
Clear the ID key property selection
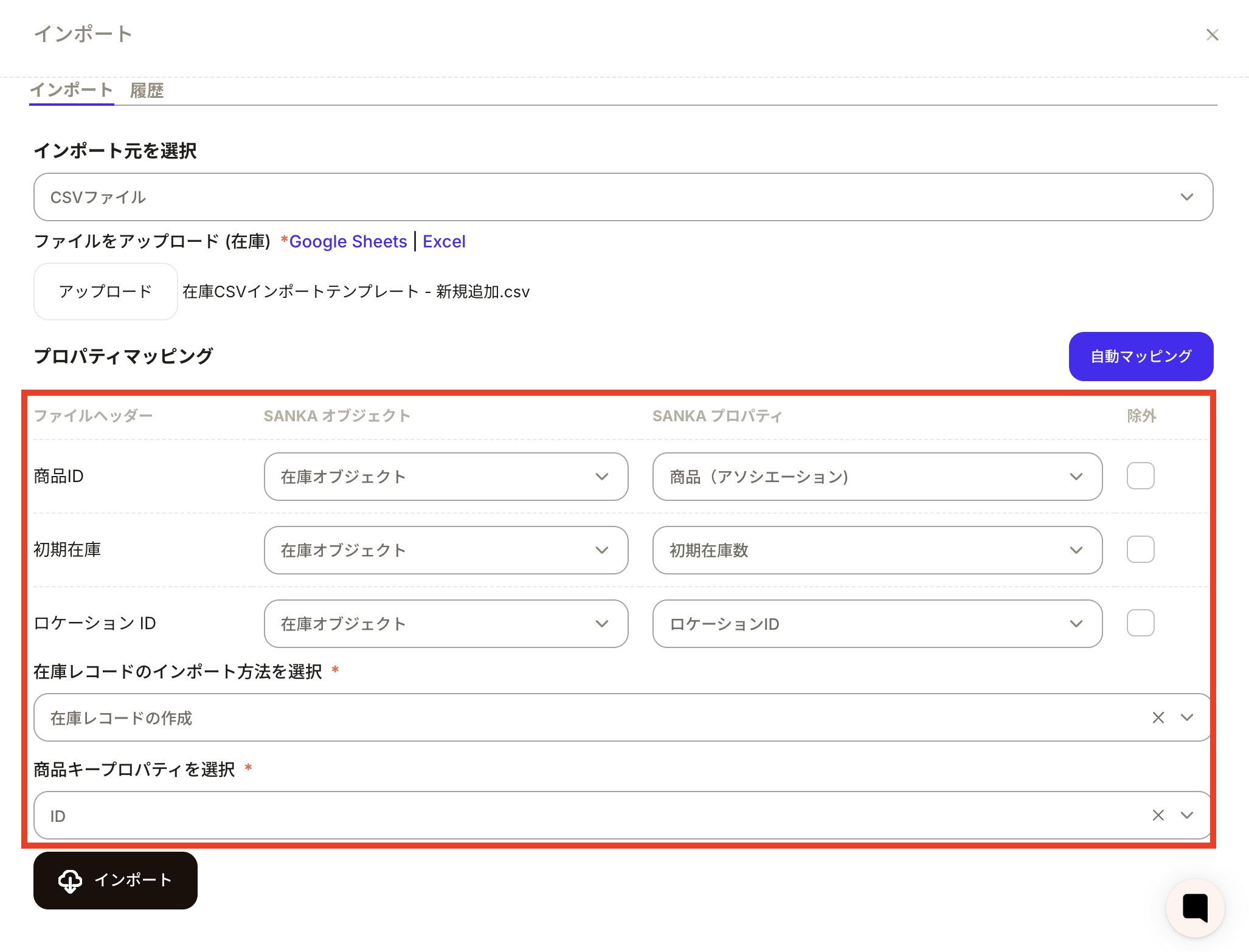point(1158,815)
